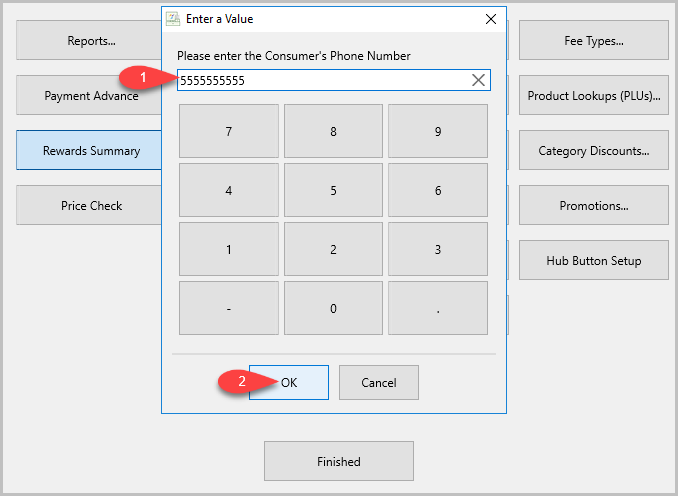The image size is (678, 496).
Task: Open Category Discounts
Action: coord(594,150)
